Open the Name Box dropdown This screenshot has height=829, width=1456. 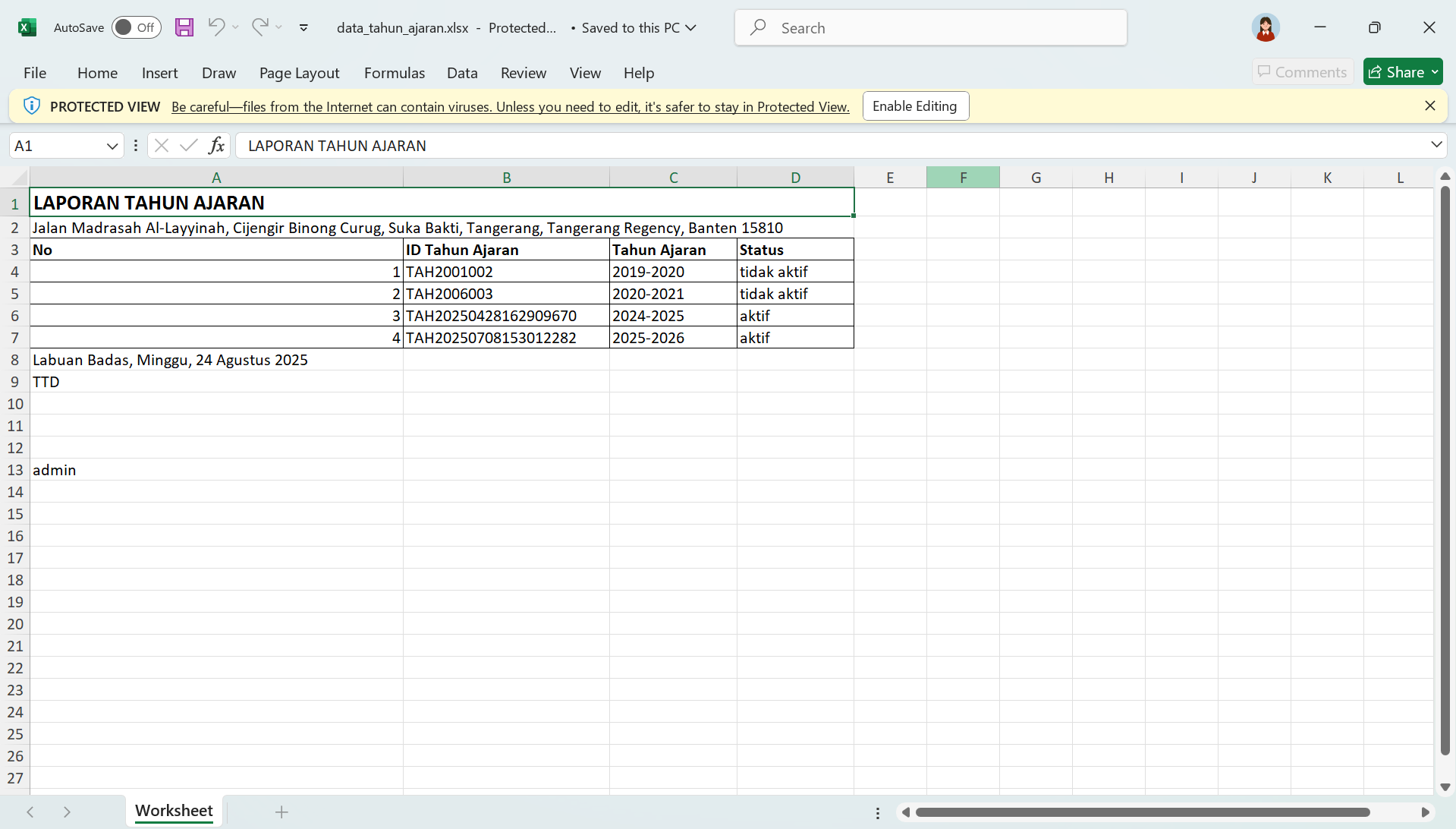coord(112,145)
